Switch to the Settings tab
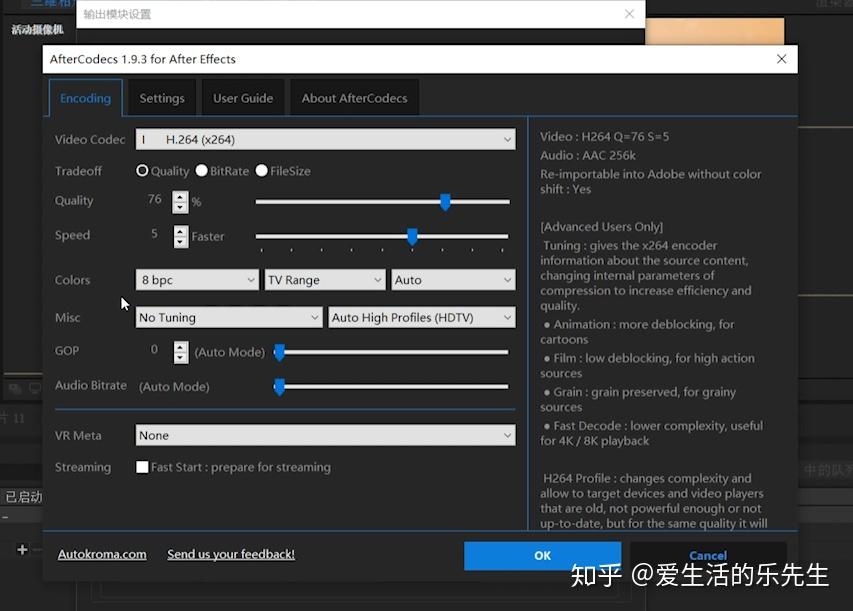 pyautogui.click(x=161, y=97)
